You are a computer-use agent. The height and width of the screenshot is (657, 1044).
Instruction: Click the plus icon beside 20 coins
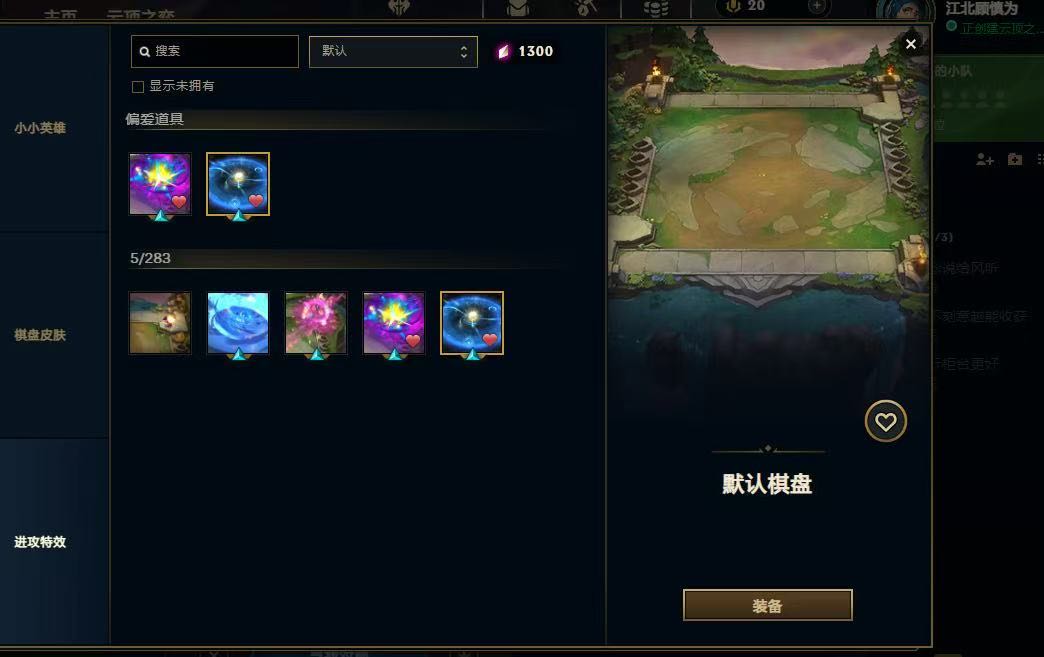[x=816, y=6]
